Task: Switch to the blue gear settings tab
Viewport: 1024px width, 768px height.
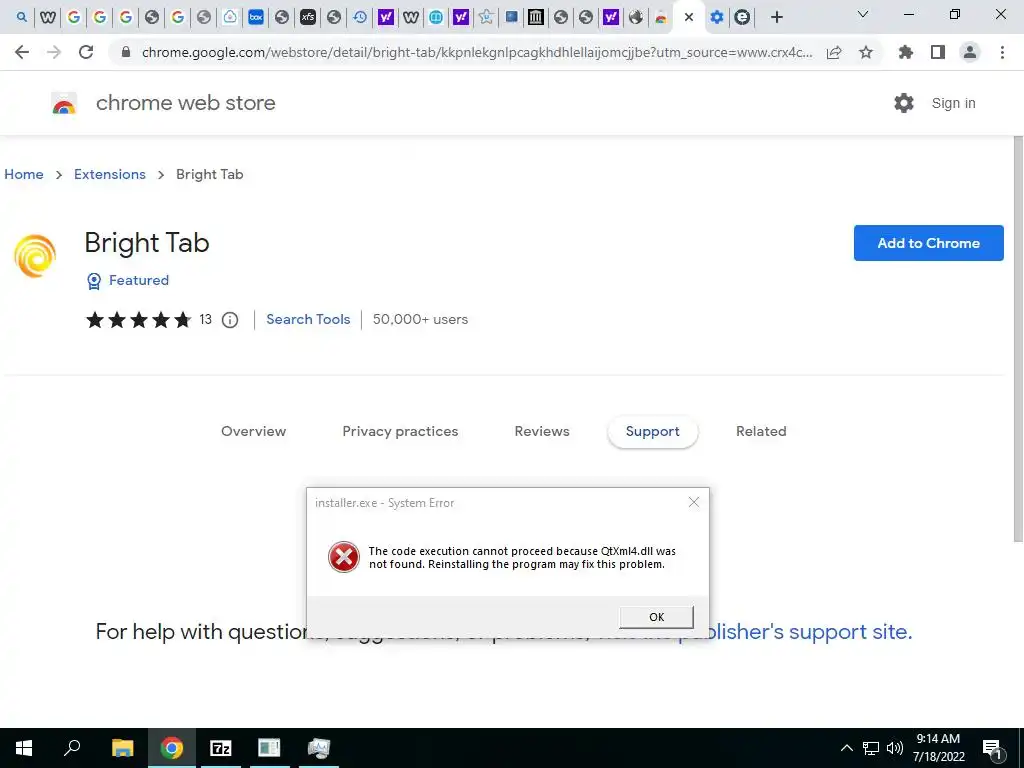Action: click(x=716, y=17)
